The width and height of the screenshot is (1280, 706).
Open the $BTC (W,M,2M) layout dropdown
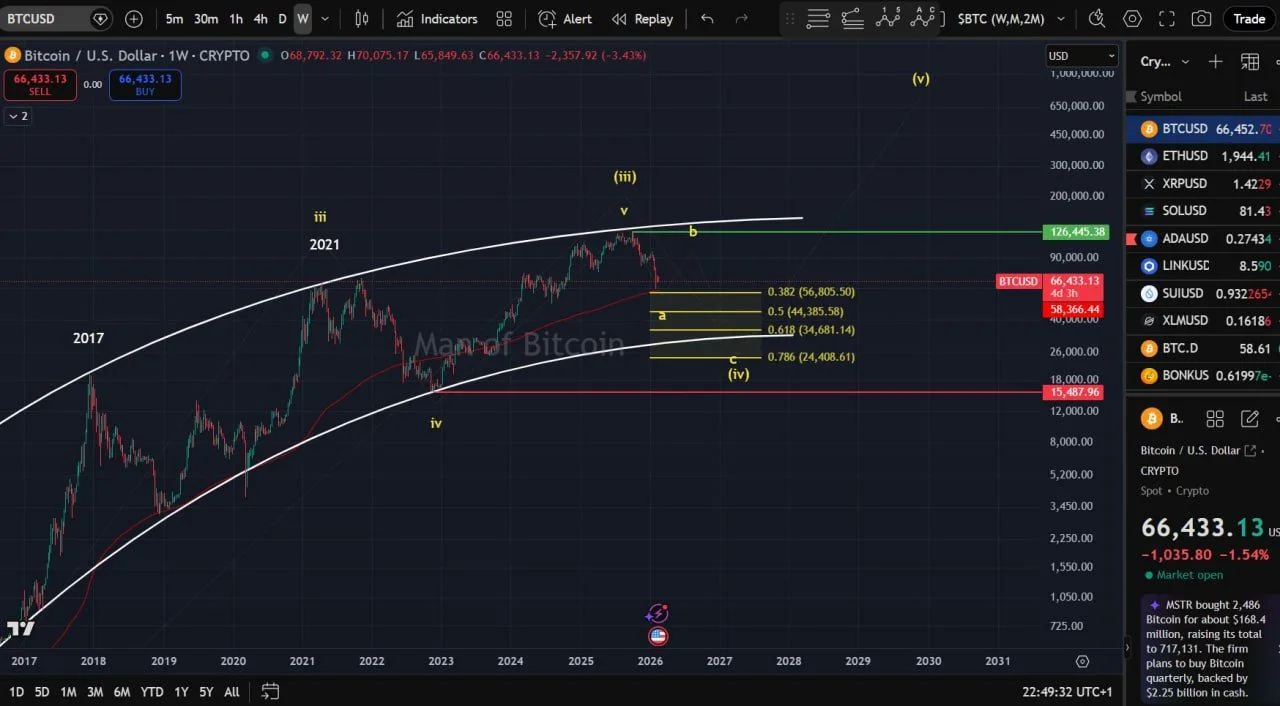(1011, 19)
